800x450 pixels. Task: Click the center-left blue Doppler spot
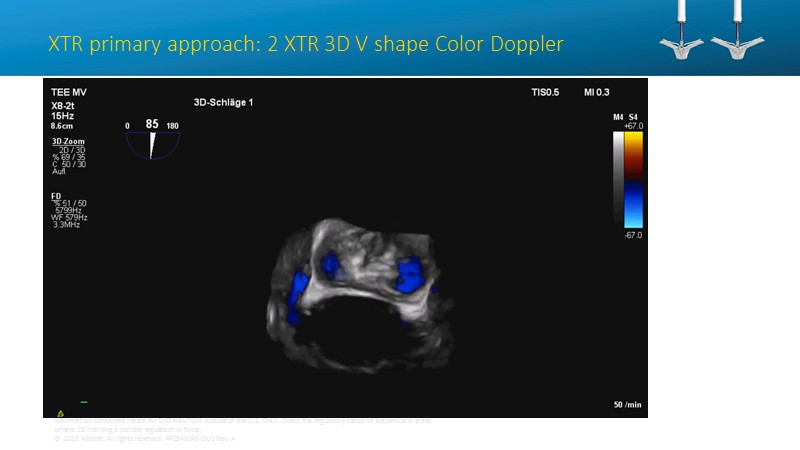click(x=331, y=266)
